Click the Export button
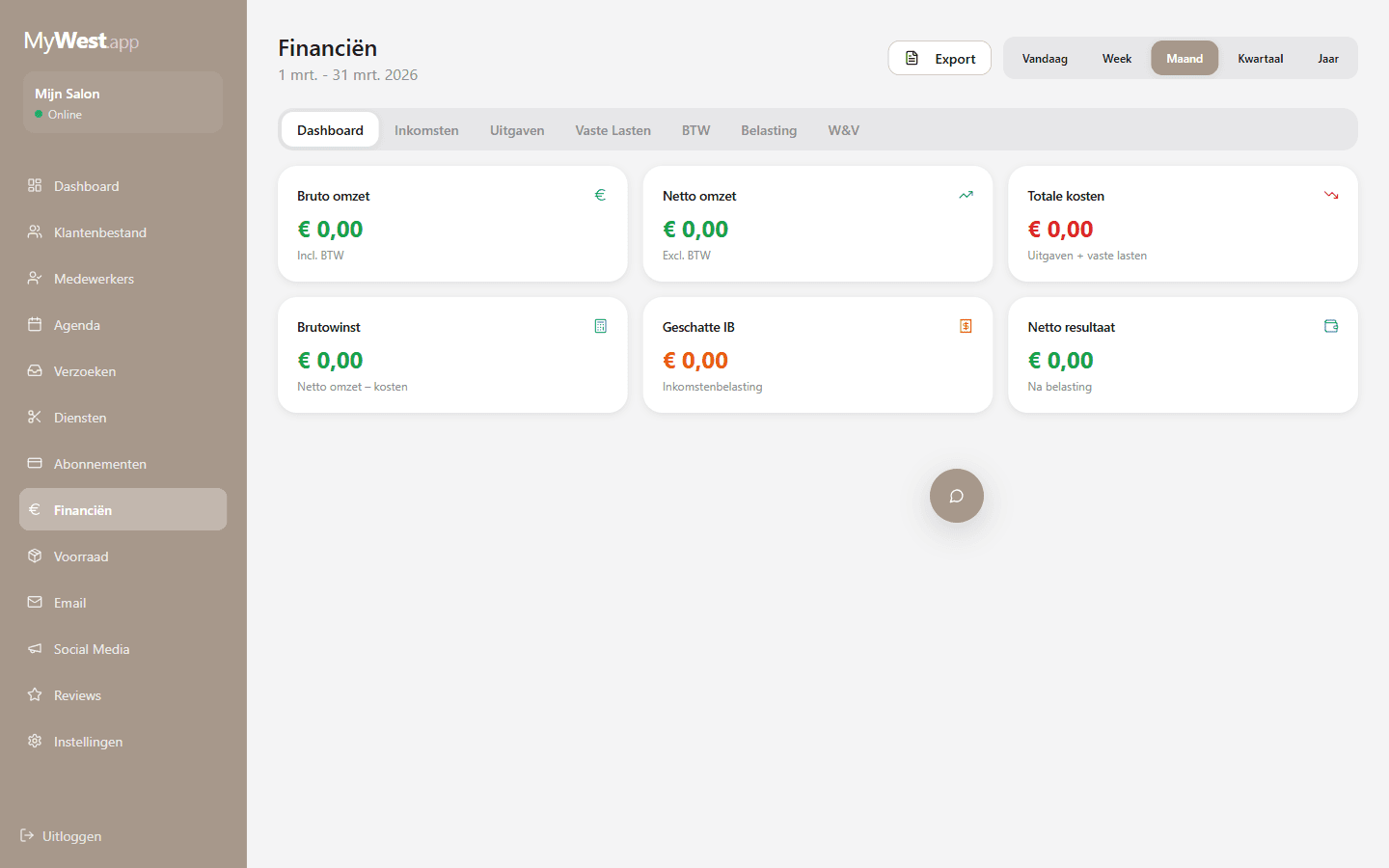The height and width of the screenshot is (868, 1389). [x=939, y=58]
